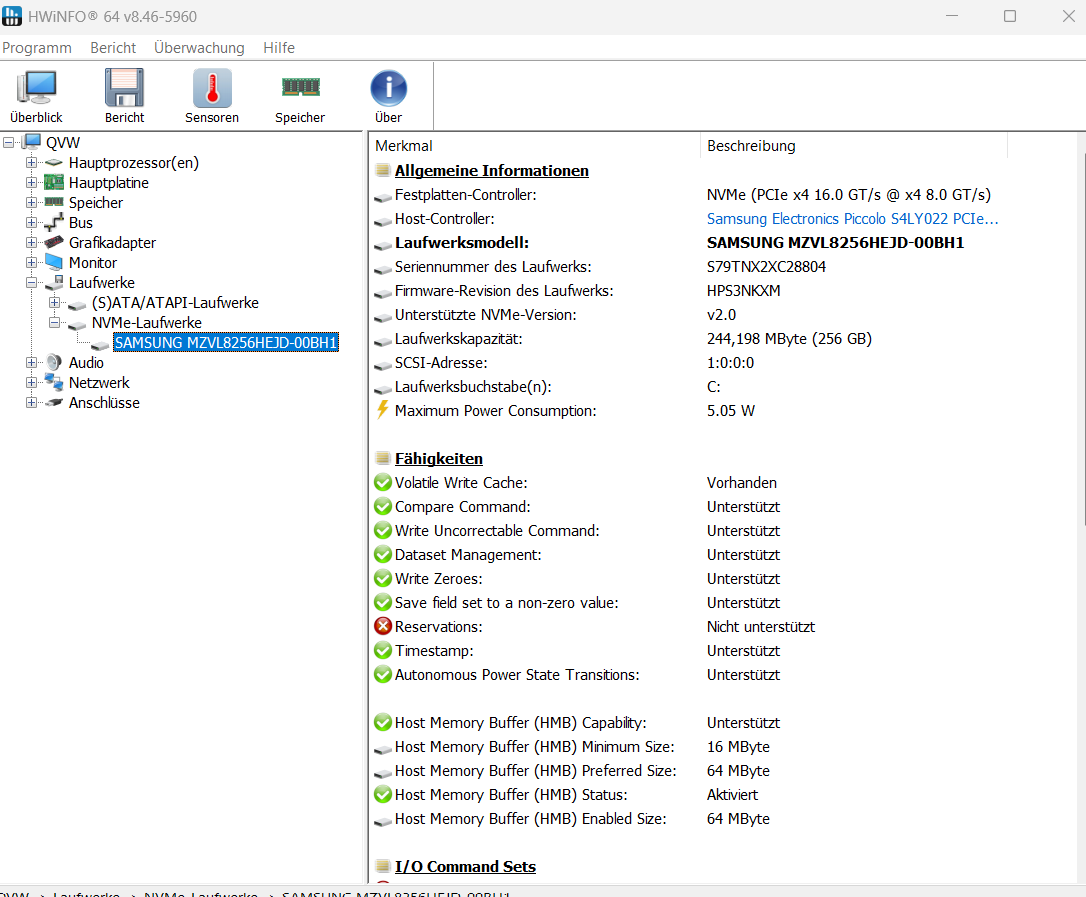Maximize the HWiNFO window
Screen dimensions: 1086x897
coord(1010,16)
